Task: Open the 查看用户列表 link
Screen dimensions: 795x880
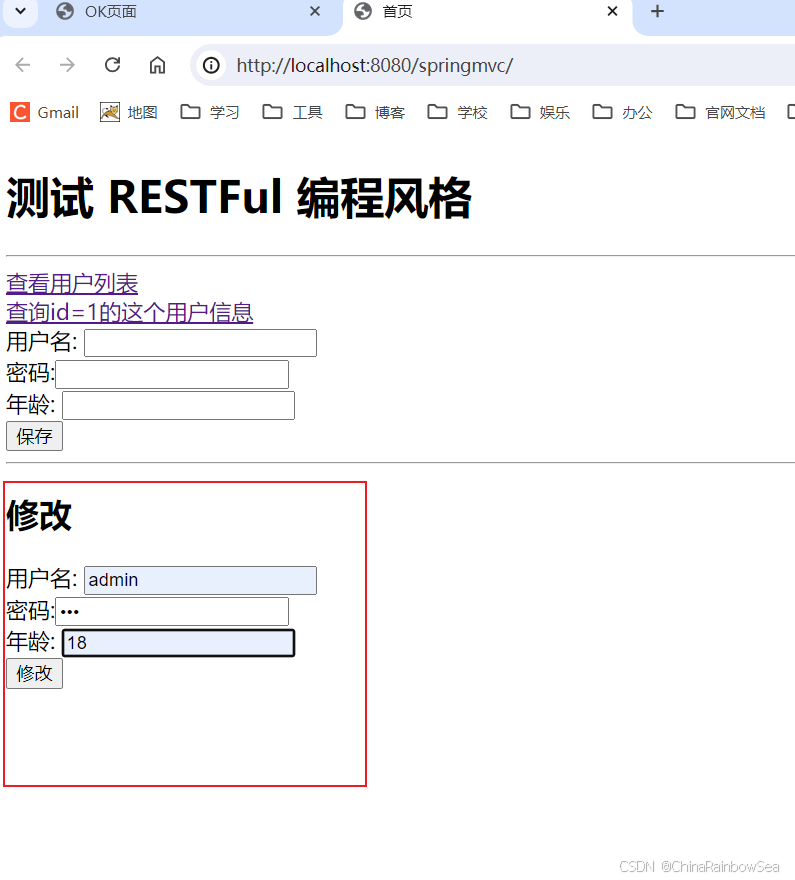Action: [x=72, y=284]
